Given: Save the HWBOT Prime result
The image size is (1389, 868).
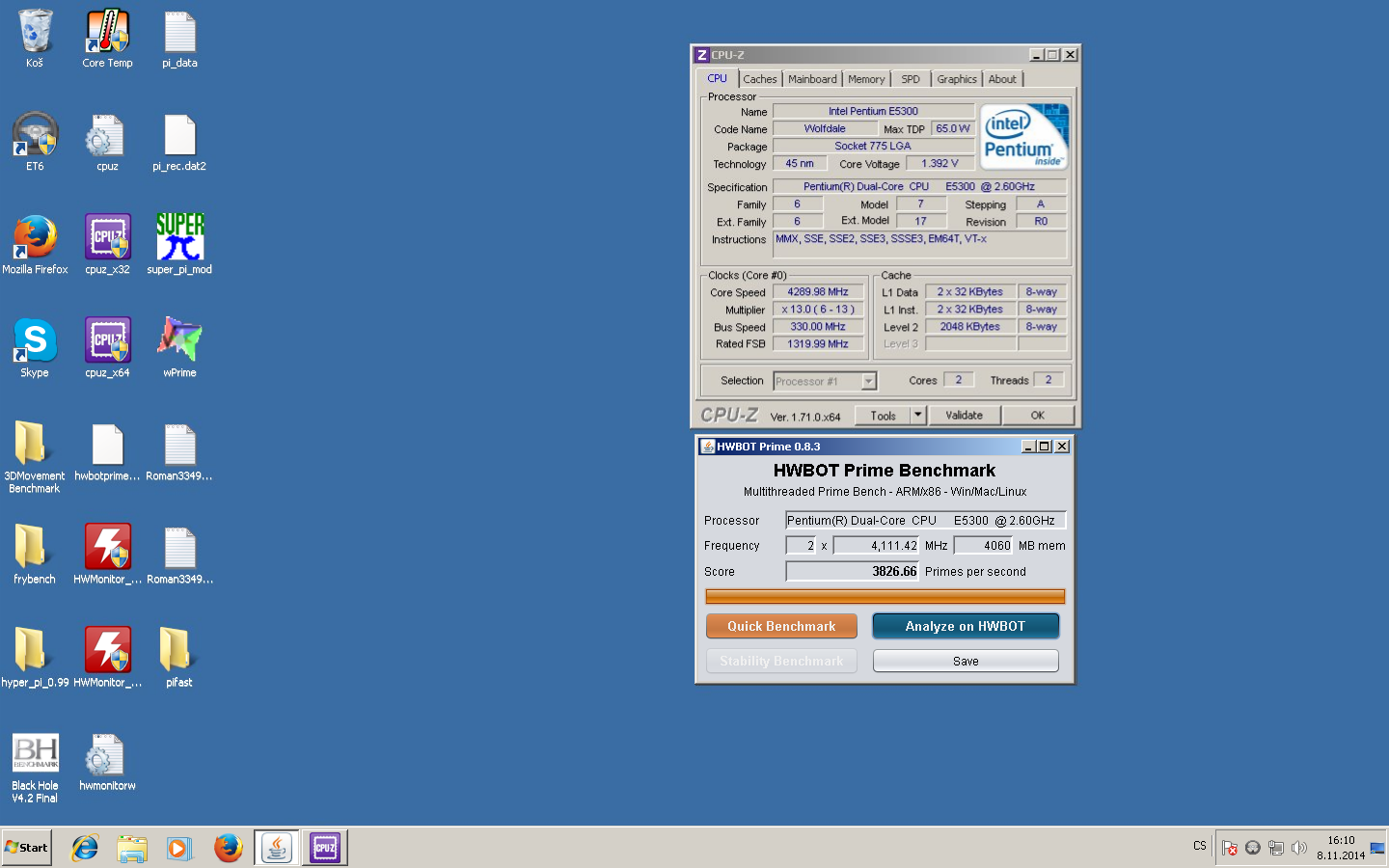Looking at the screenshot, I should pyautogui.click(x=966, y=661).
